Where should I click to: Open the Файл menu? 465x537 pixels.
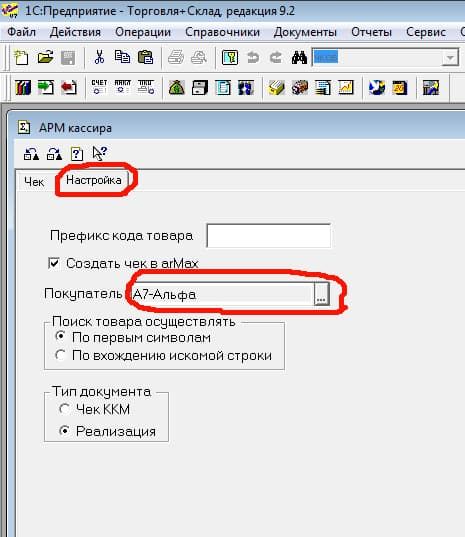click(x=21, y=32)
